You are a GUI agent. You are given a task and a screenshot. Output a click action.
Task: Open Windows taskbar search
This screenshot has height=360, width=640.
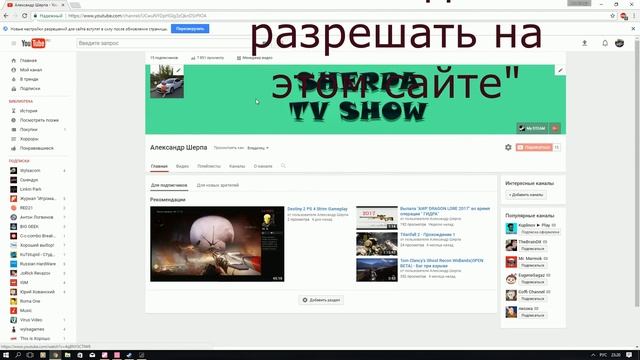pos(18,355)
